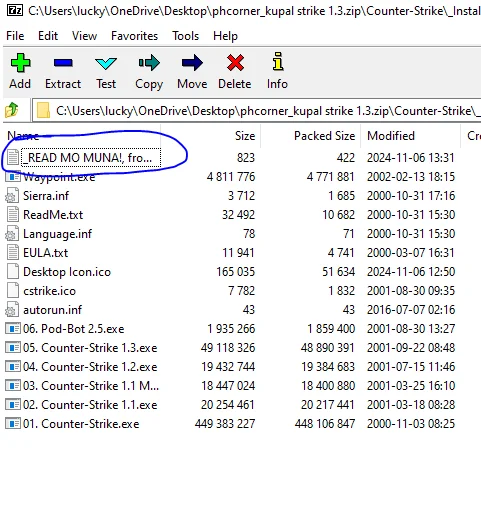Click the green Add plus icon
This screenshot has width=481, height=529.
(x=20, y=63)
